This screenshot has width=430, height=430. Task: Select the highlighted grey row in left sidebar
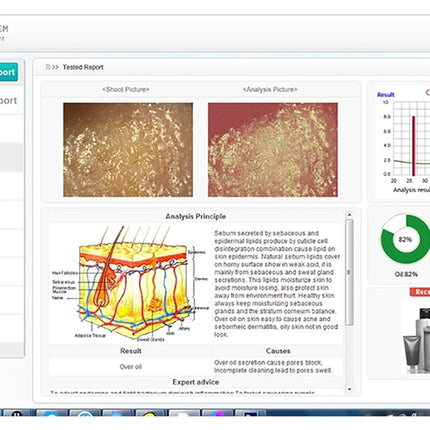pyautogui.click(x=11, y=157)
